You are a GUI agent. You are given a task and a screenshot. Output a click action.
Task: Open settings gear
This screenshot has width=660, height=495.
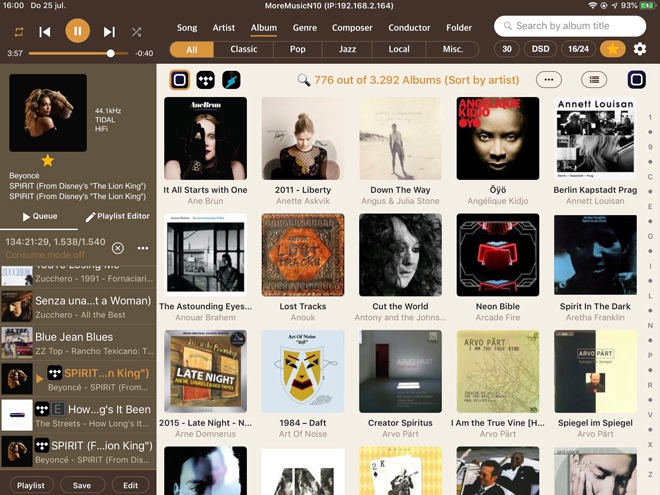point(640,49)
